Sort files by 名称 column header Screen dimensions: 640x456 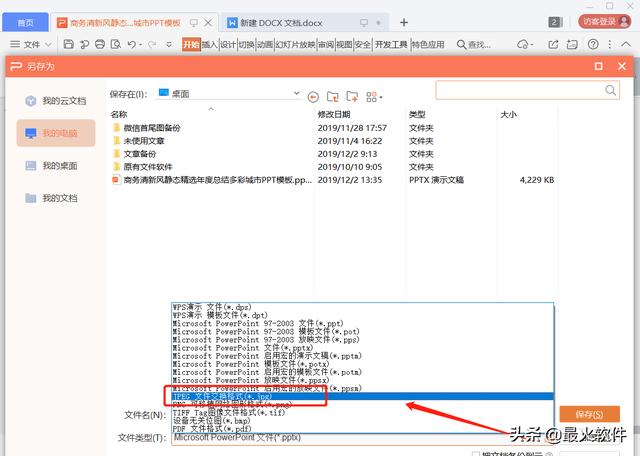[119, 114]
